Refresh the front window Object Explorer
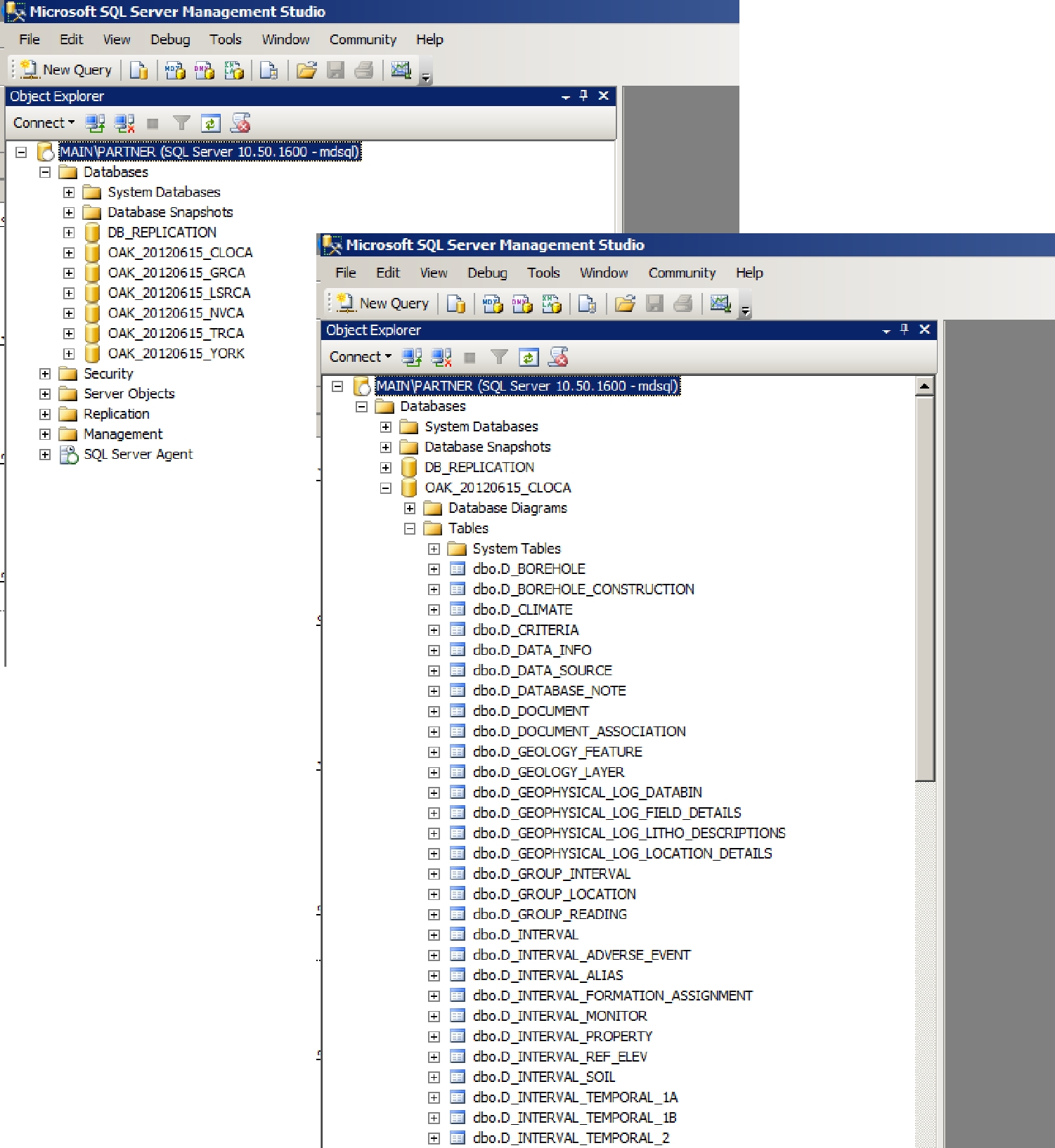Screen dimensions: 1055x1148 (529, 357)
